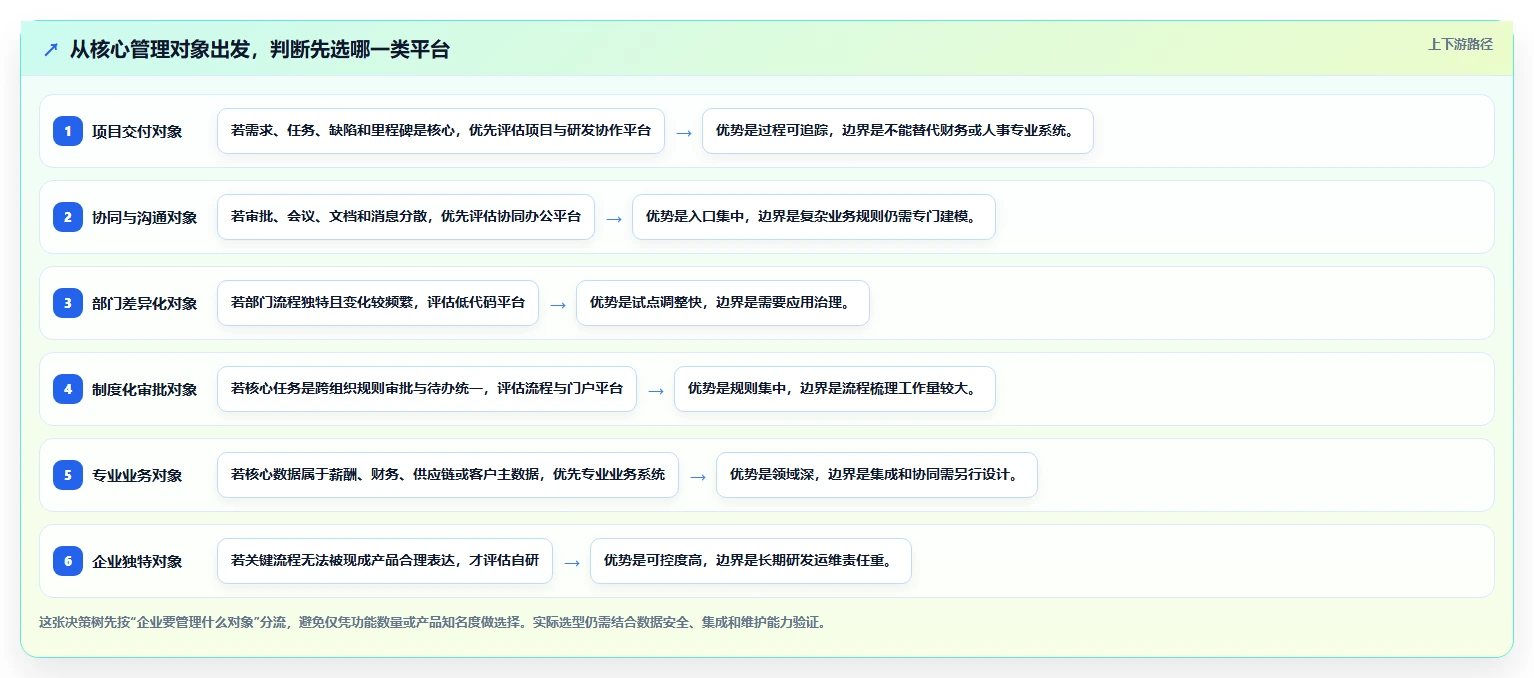The height and width of the screenshot is (678, 1534).
Task: Click the arrow in the 协同与沟通对象 row
Action: coord(614,218)
